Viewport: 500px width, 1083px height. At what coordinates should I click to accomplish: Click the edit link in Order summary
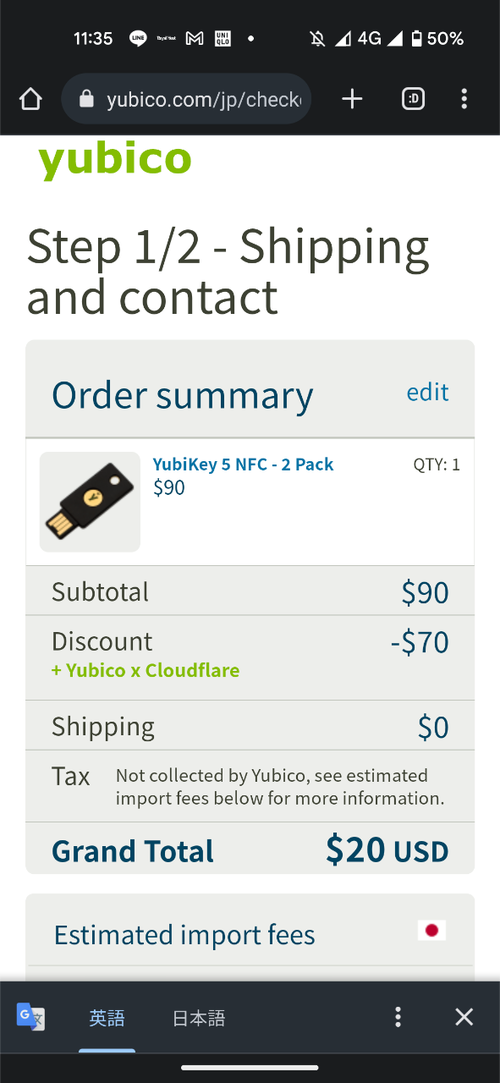point(427,392)
